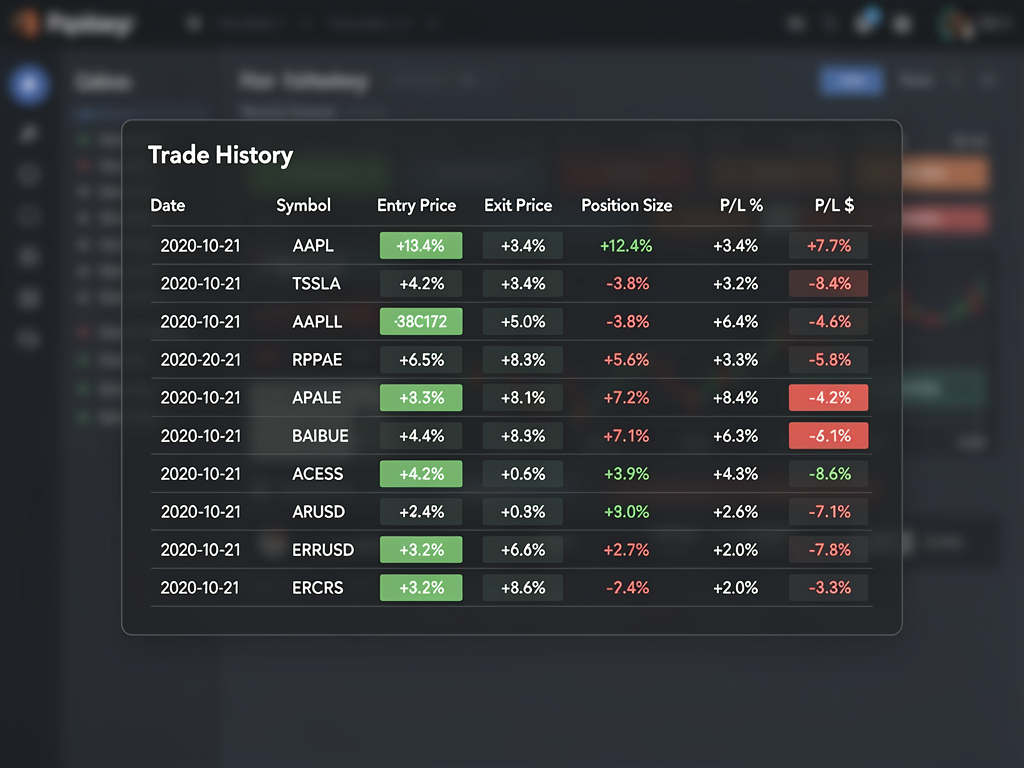
Task: Click the green -38C172 entry price badge
Action: click(421, 322)
